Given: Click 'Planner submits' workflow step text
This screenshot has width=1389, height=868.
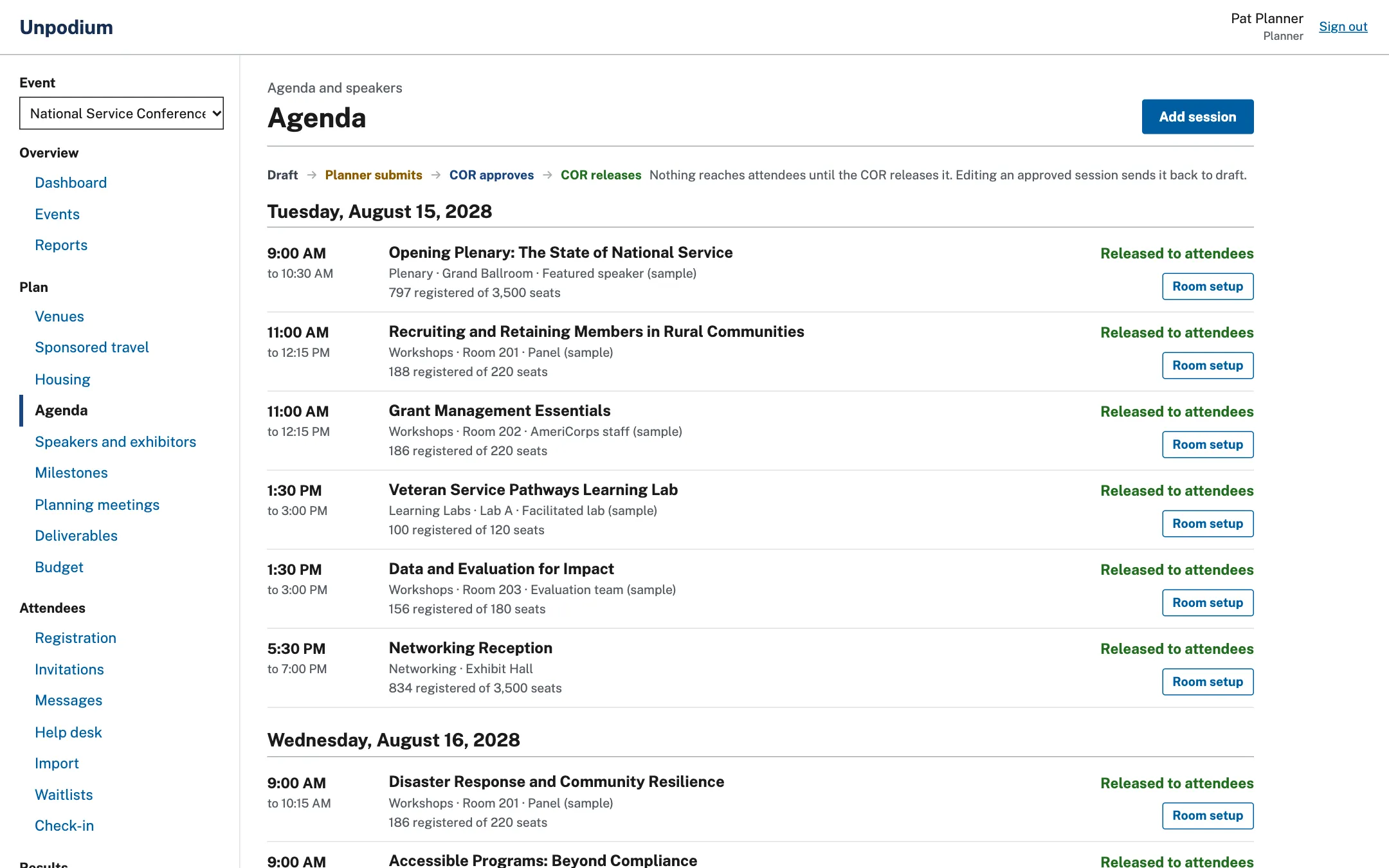Looking at the screenshot, I should [x=374, y=175].
